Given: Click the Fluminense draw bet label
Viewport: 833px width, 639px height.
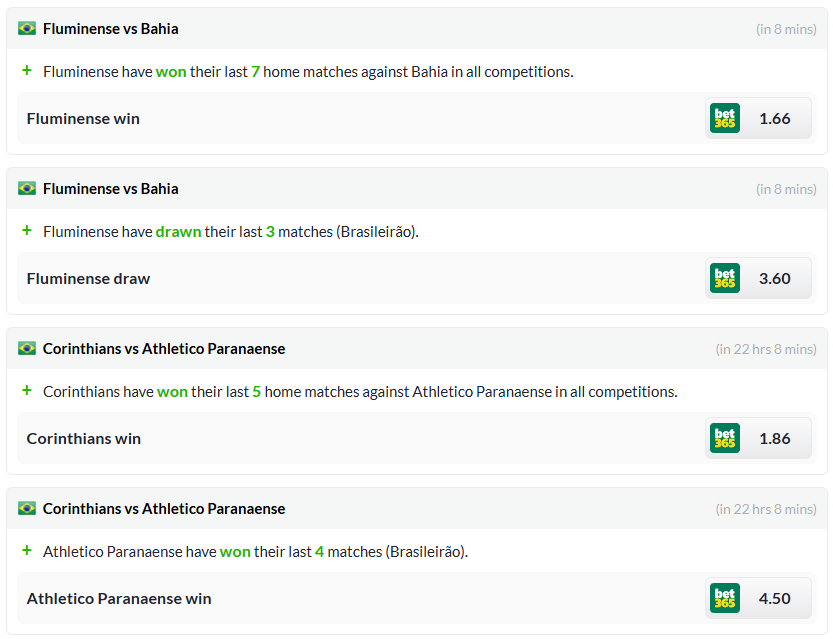Looking at the screenshot, I should coord(88,278).
